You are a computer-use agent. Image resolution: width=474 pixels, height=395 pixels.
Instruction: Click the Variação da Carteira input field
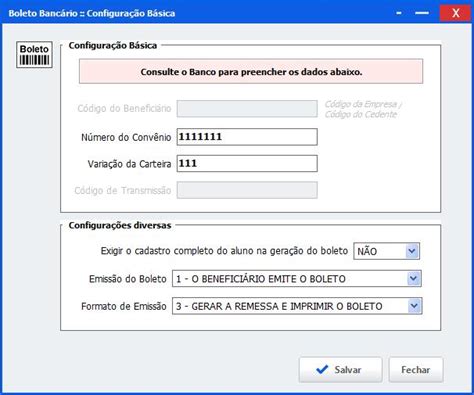[x=247, y=164]
